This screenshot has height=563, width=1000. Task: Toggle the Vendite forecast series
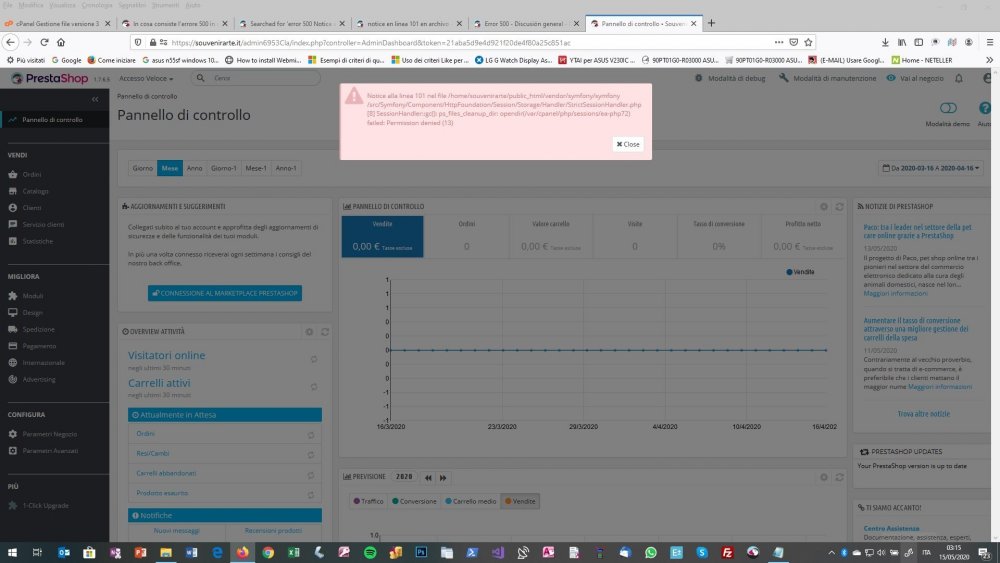pyautogui.click(x=520, y=501)
